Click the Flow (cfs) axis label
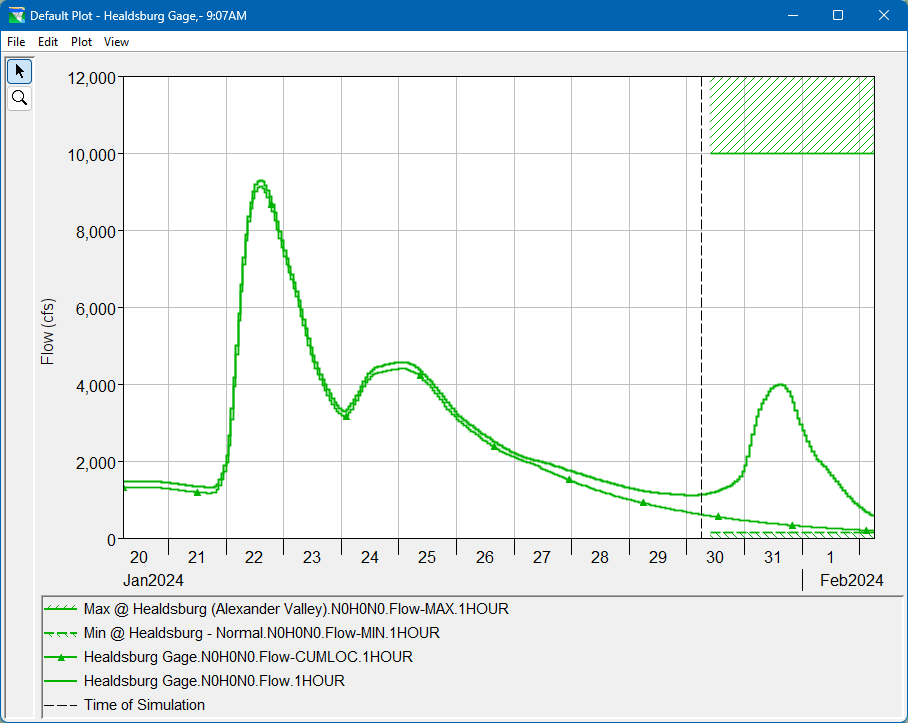The width and height of the screenshot is (908, 723). (47, 332)
